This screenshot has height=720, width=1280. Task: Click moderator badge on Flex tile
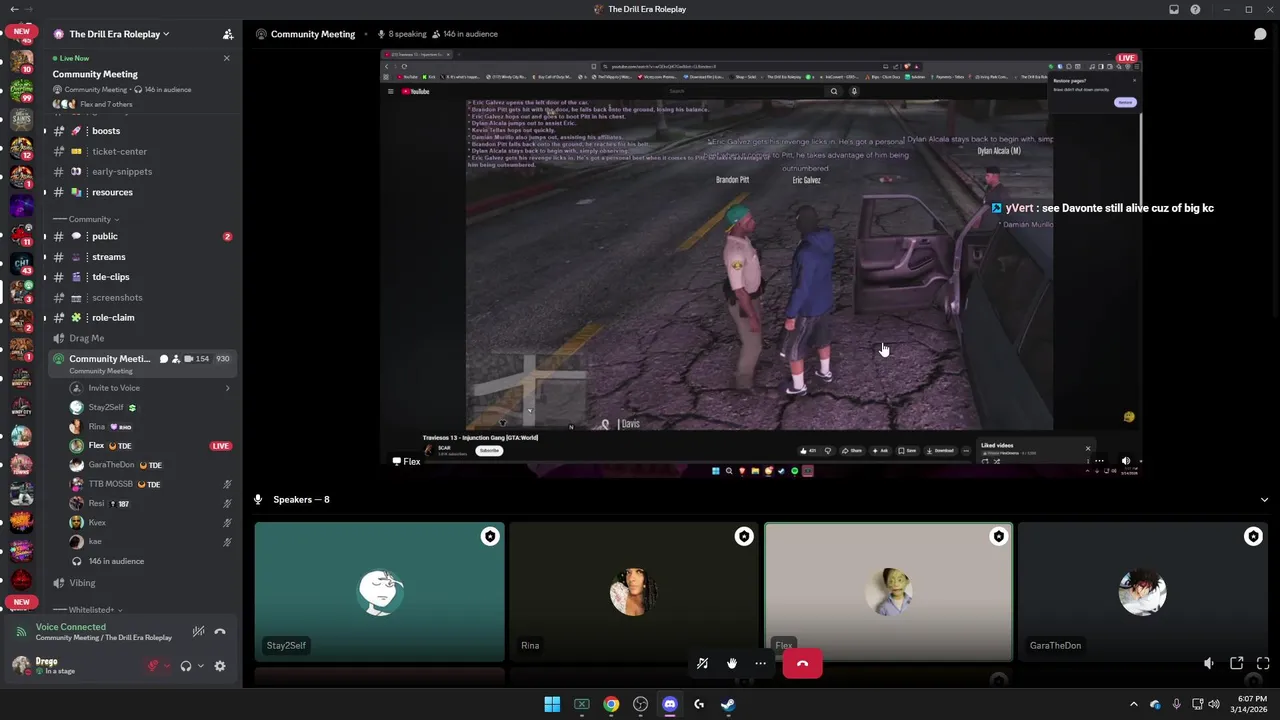pos(998,537)
